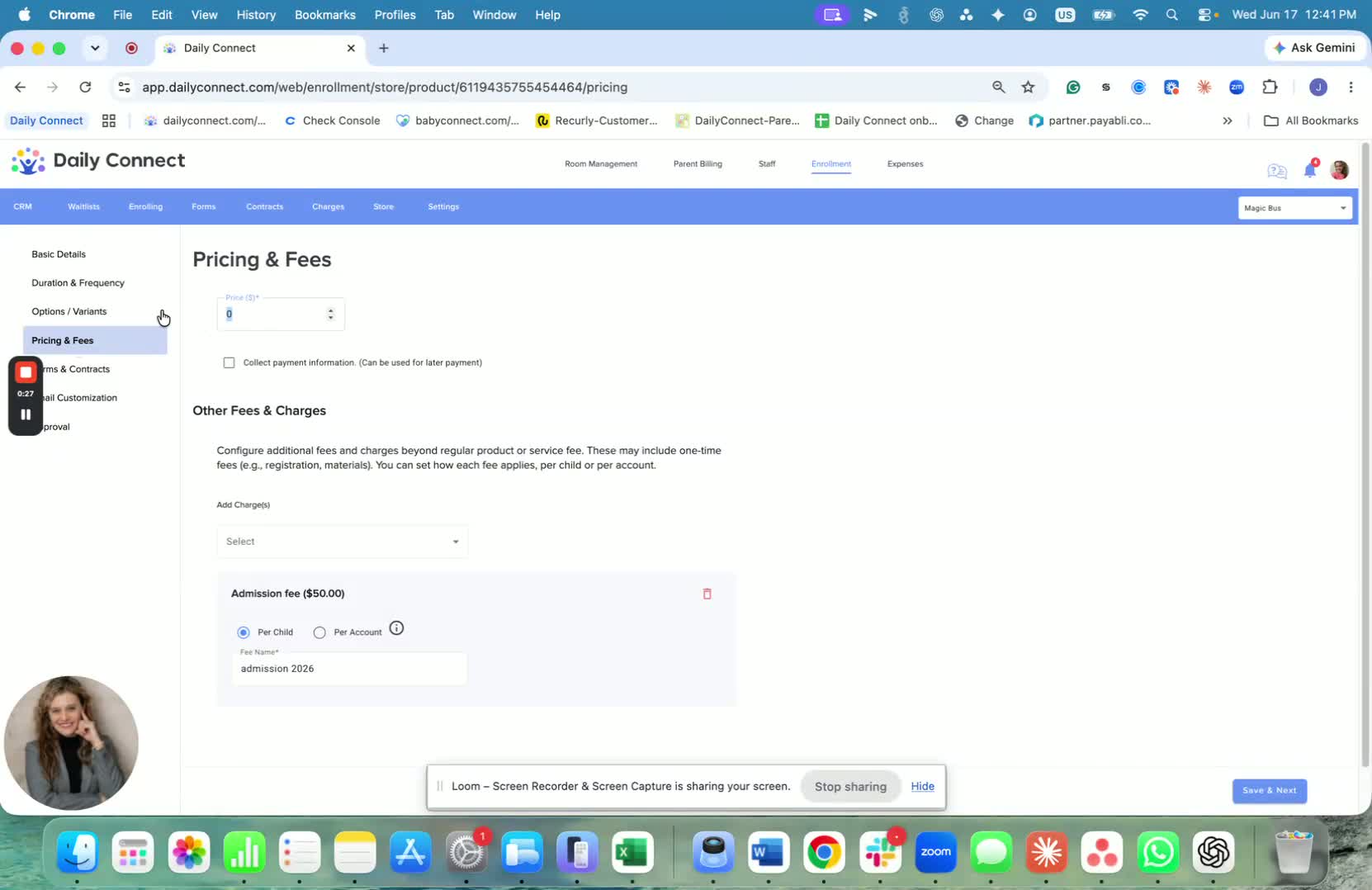Click Stop sharing button
This screenshot has height=890, width=1372.
click(850, 787)
